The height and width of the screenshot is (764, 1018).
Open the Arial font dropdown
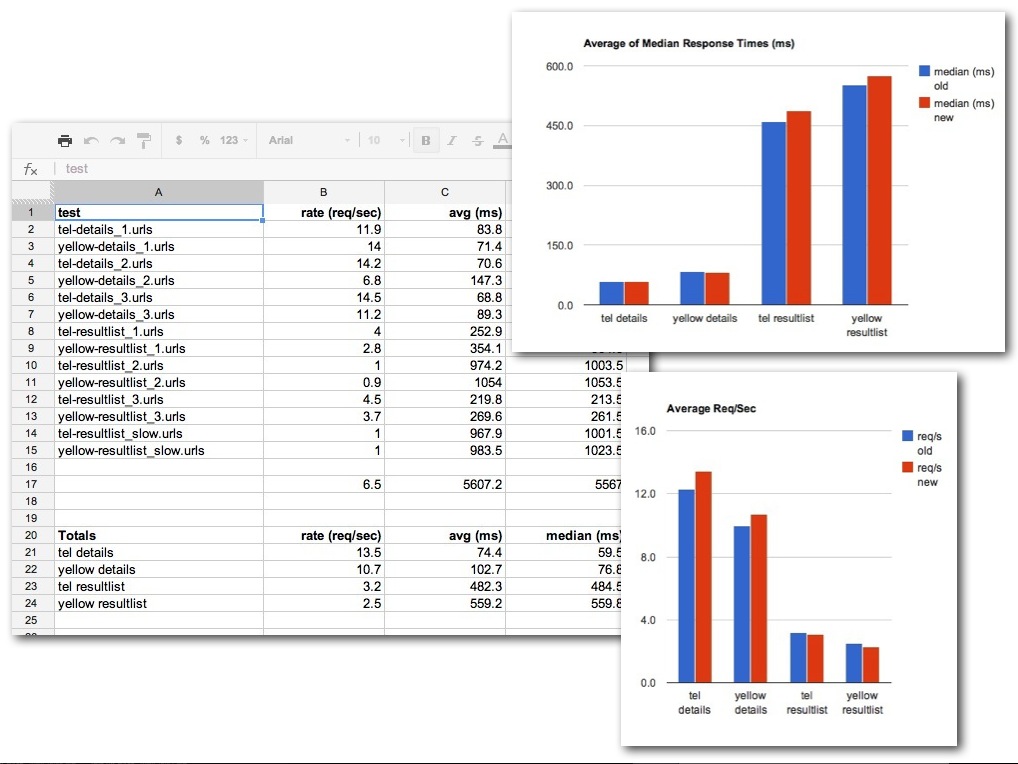pos(310,140)
